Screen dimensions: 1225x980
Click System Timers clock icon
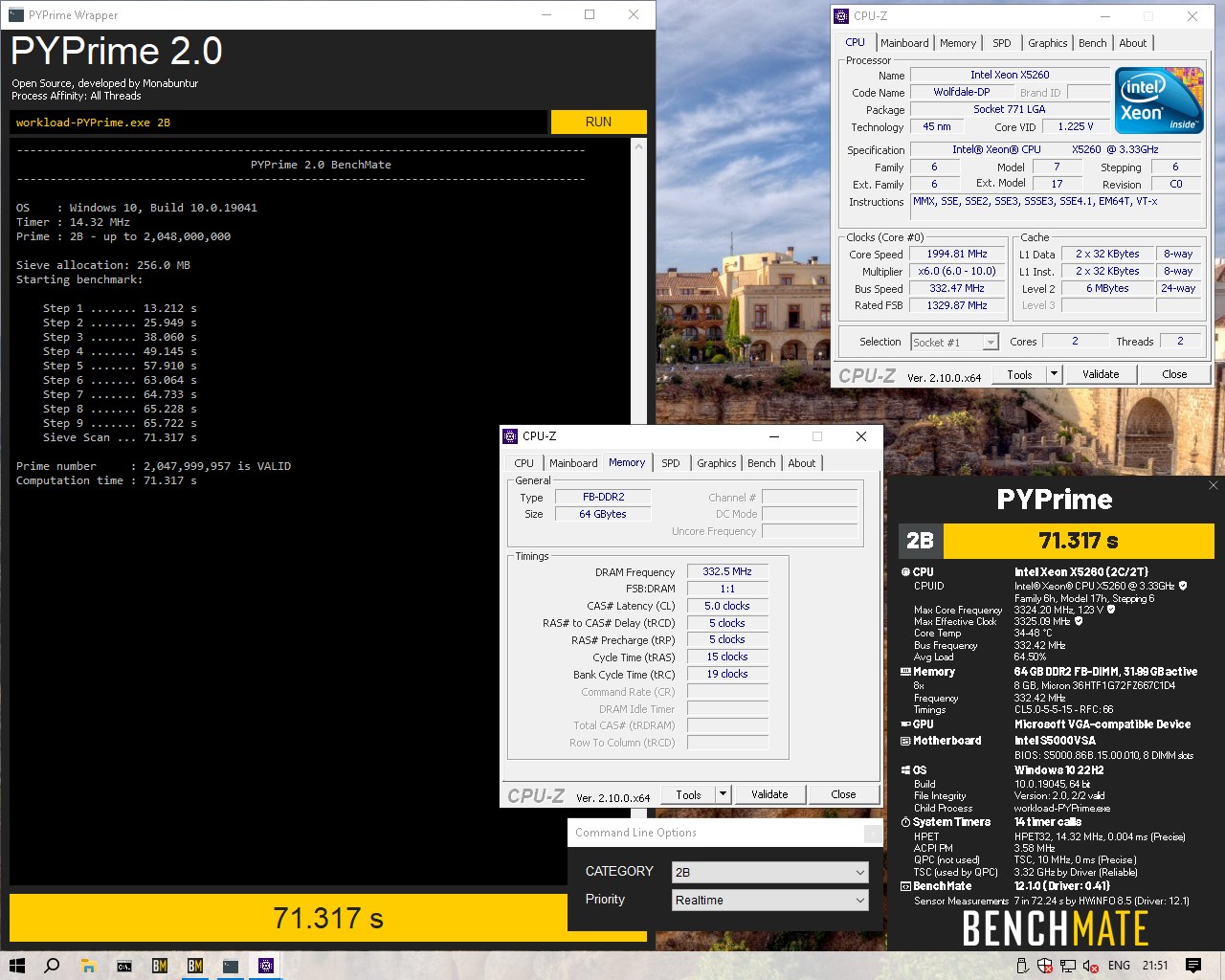click(x=905, y=822)
